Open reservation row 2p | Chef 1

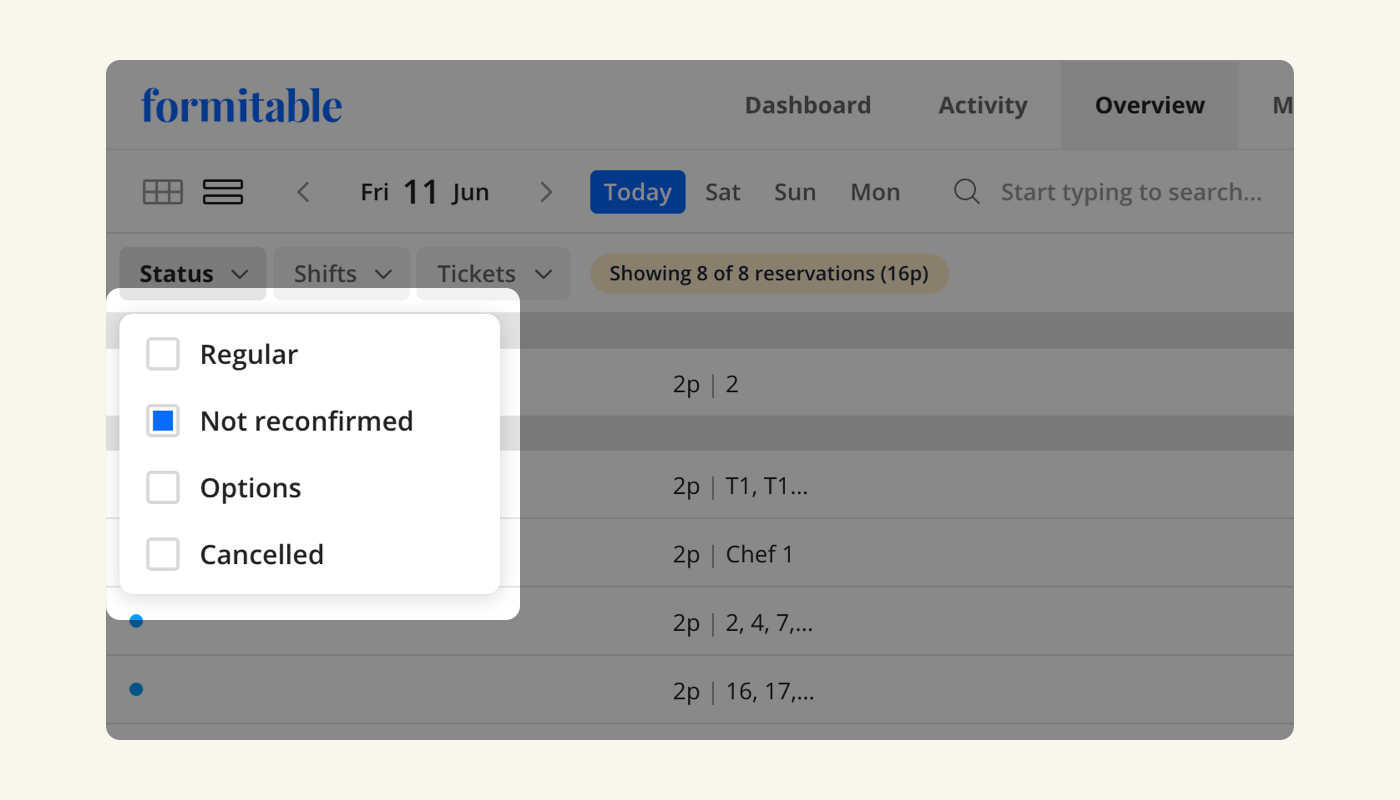700,554
